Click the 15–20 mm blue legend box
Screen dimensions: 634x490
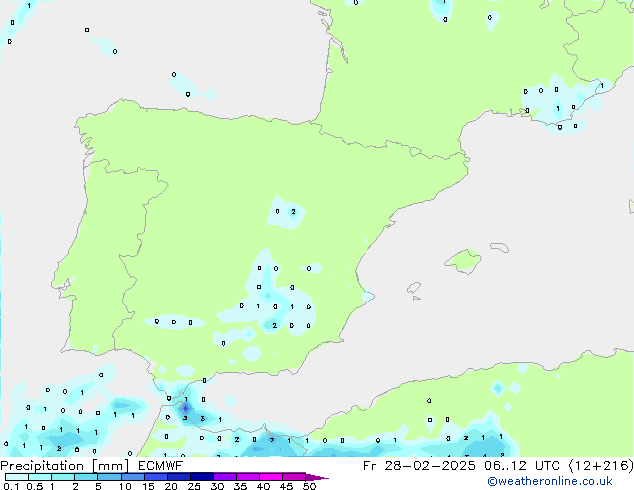tap(155, 477)
